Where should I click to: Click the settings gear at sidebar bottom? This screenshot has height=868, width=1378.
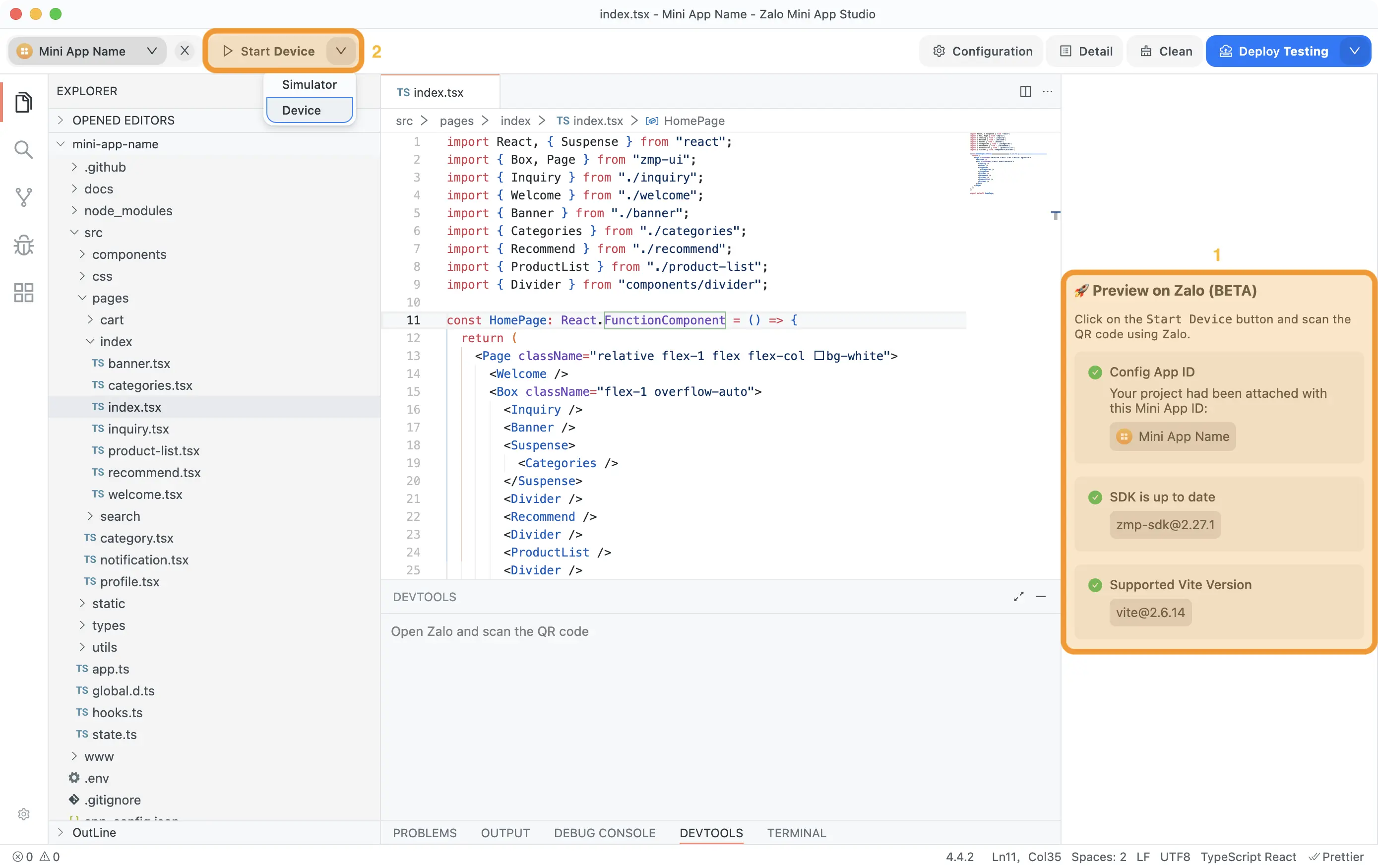coord(23,813)
